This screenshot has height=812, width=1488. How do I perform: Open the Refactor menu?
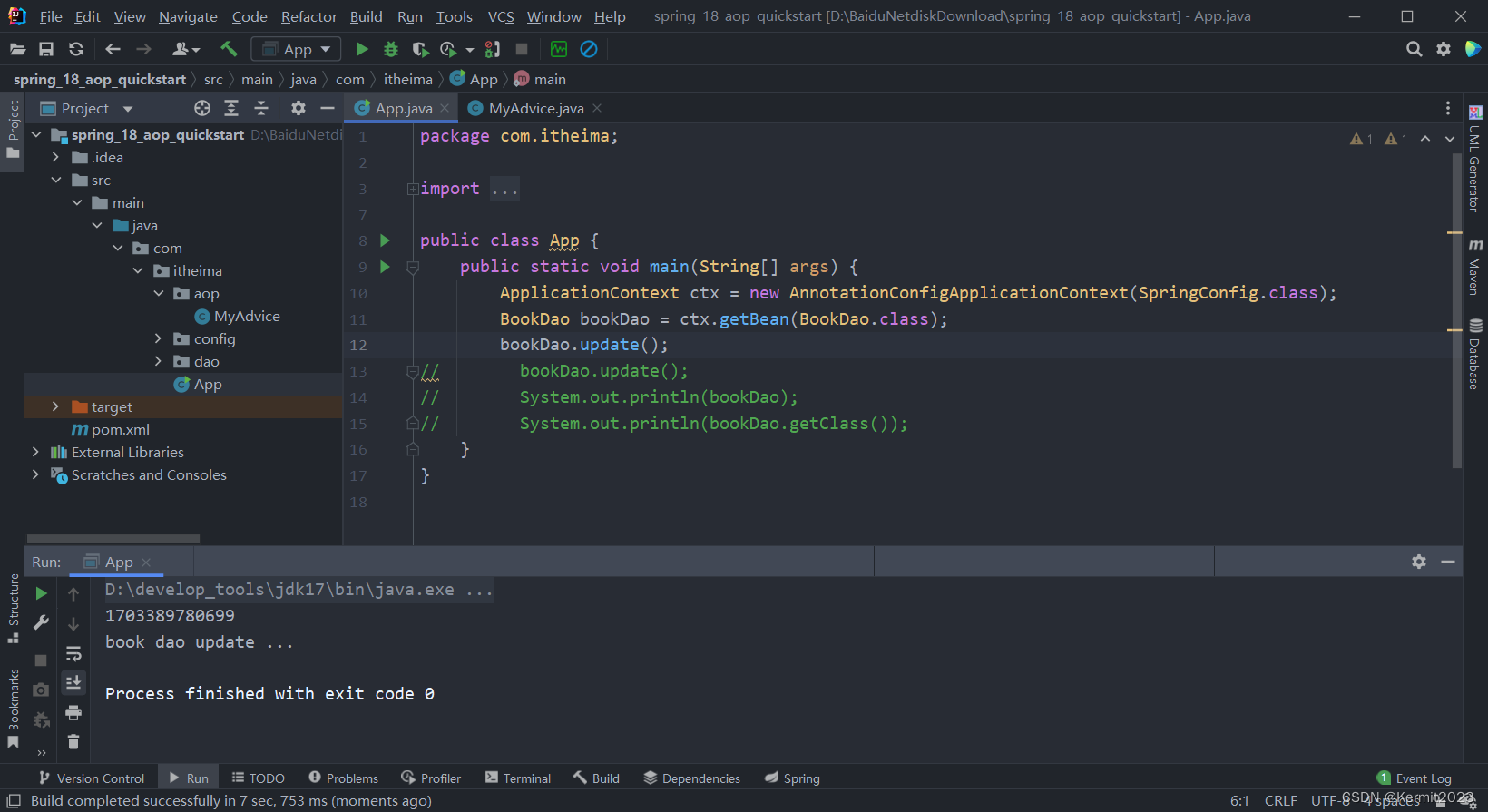point(308,16)
